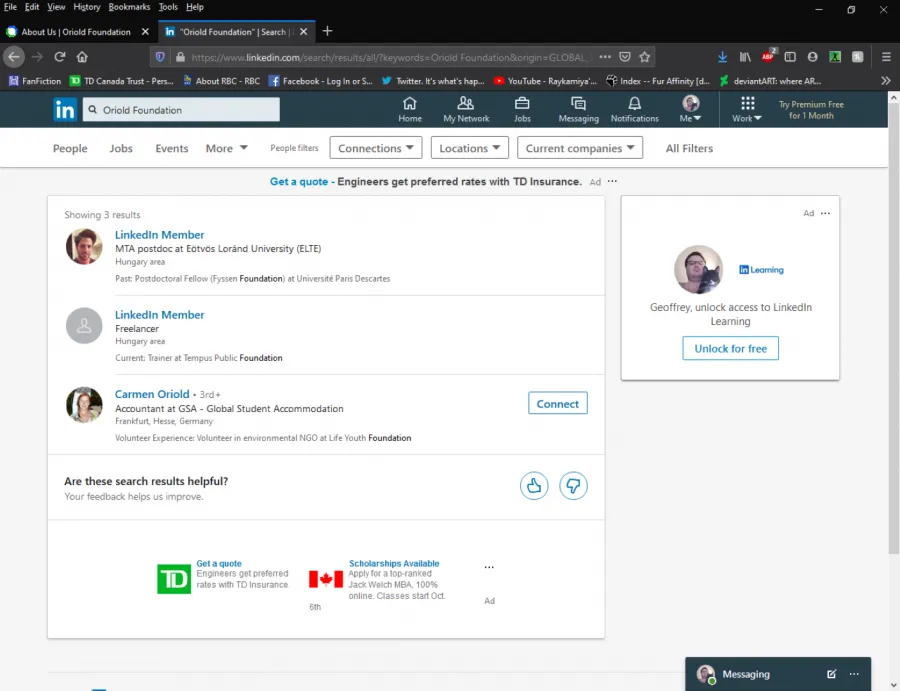Viewport: 900px width, 691px height.
Task: Open LinkedIn Member ELTE postdoc link
Action: pos(160,235)
